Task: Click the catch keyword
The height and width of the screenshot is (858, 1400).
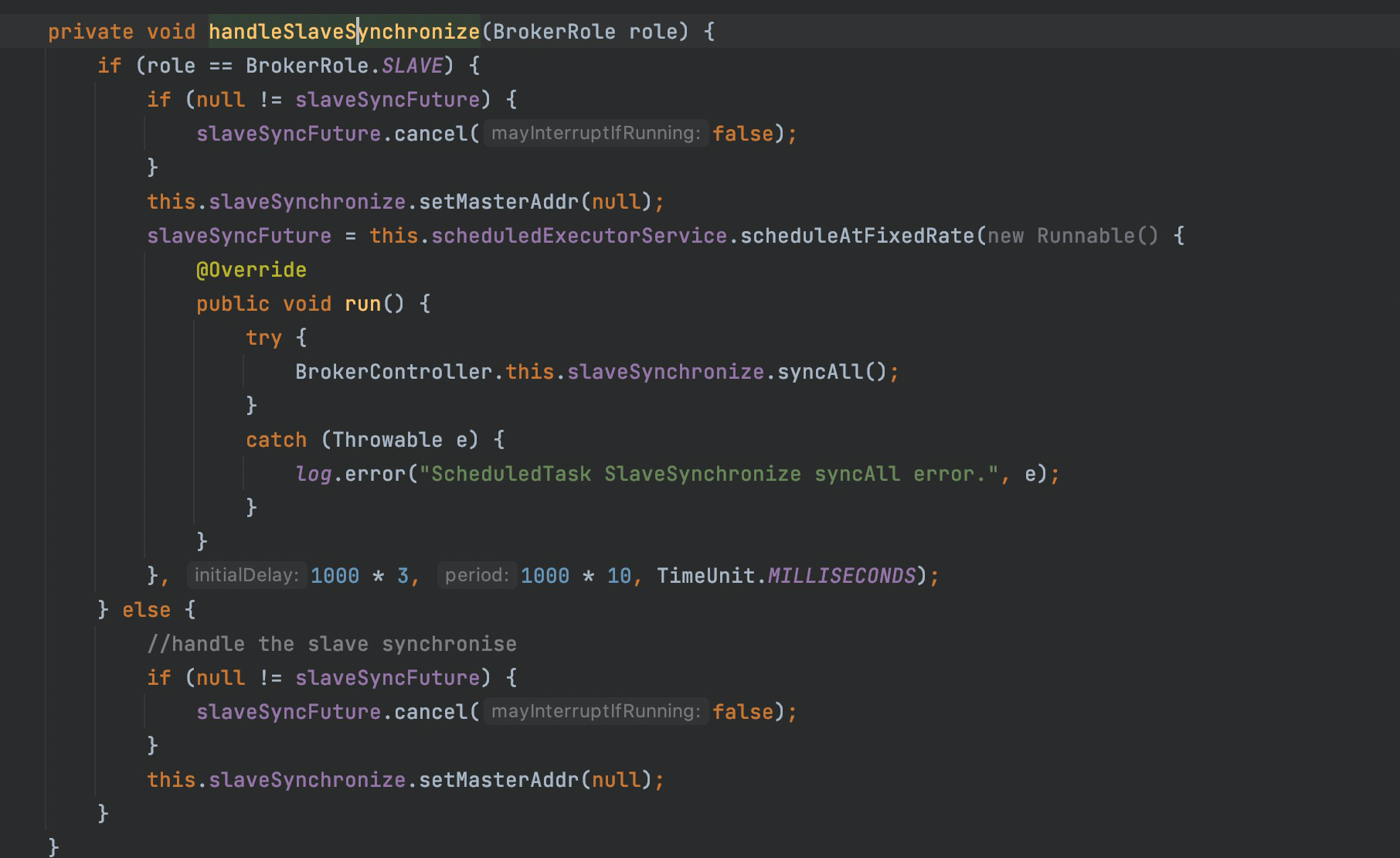Action: pos(276,440)
